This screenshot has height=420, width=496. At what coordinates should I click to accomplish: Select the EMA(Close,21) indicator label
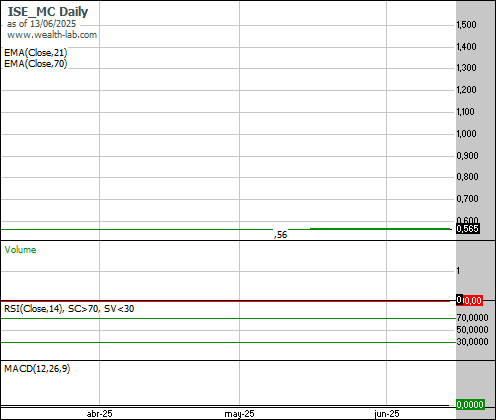[x=36, y=53]
